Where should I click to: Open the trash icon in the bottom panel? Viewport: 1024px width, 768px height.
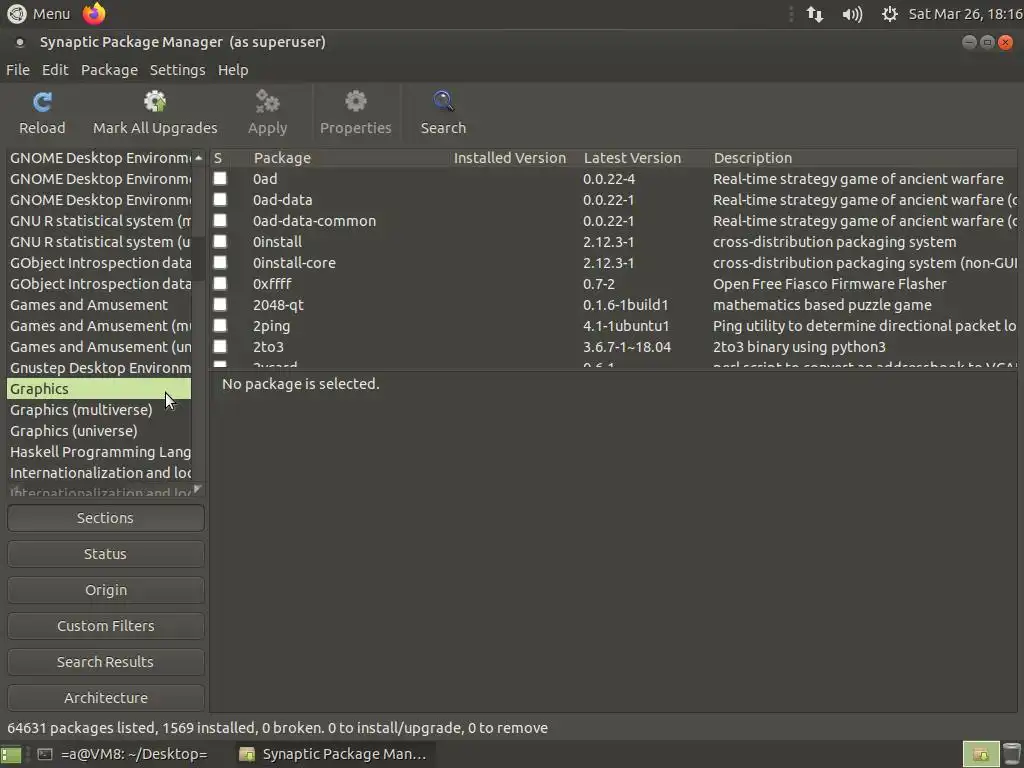tap(1012, 754)
